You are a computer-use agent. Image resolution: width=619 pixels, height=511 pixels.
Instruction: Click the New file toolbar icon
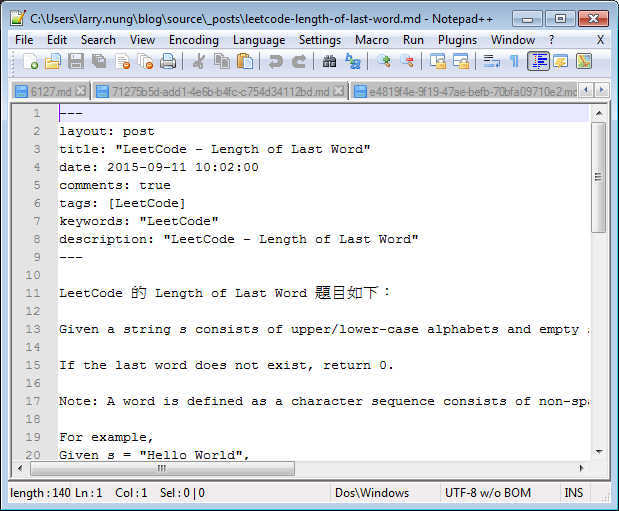click(31, 62)
